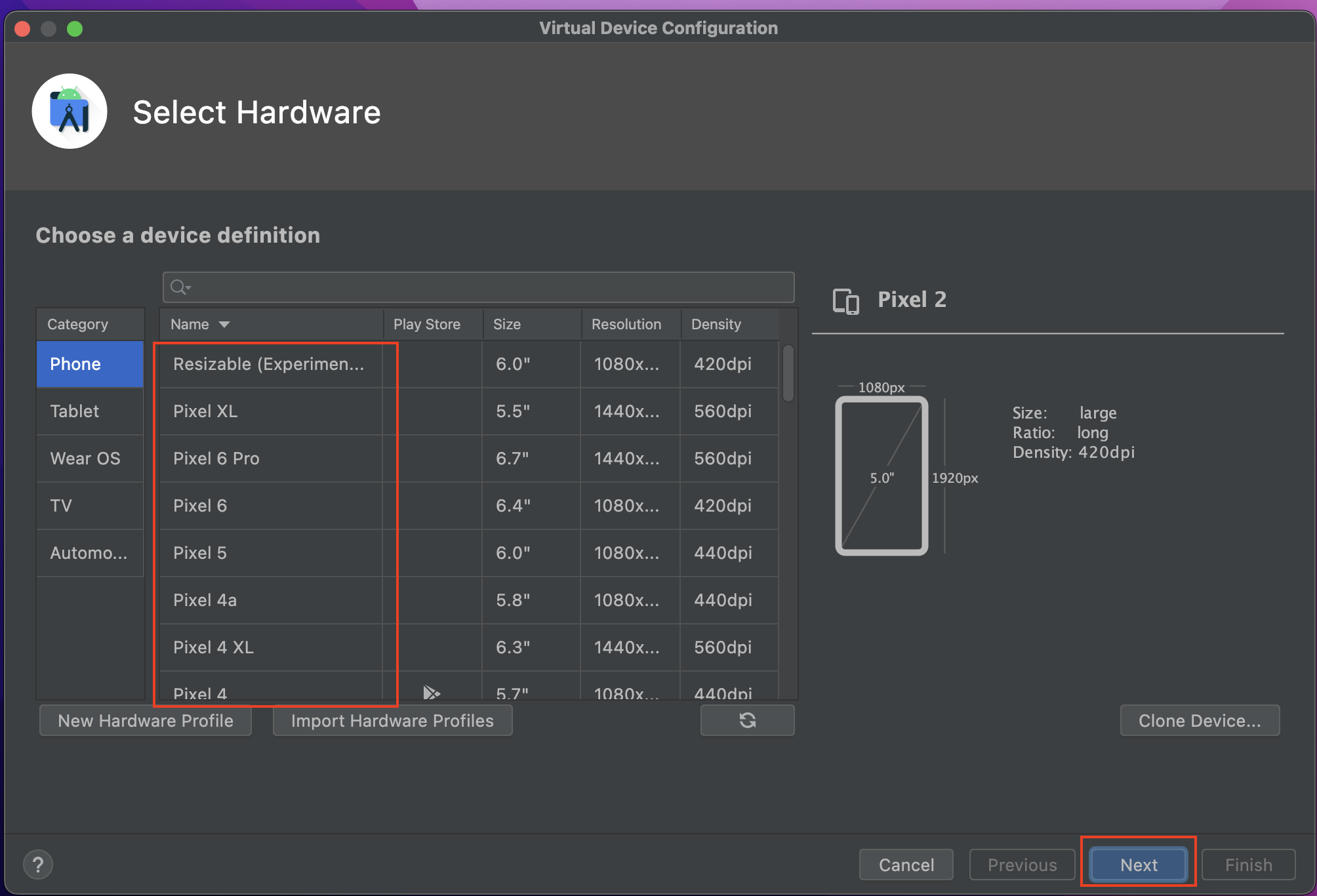
Task: Click Import Hardware Profiles button
Action: [x=392, y=720]
